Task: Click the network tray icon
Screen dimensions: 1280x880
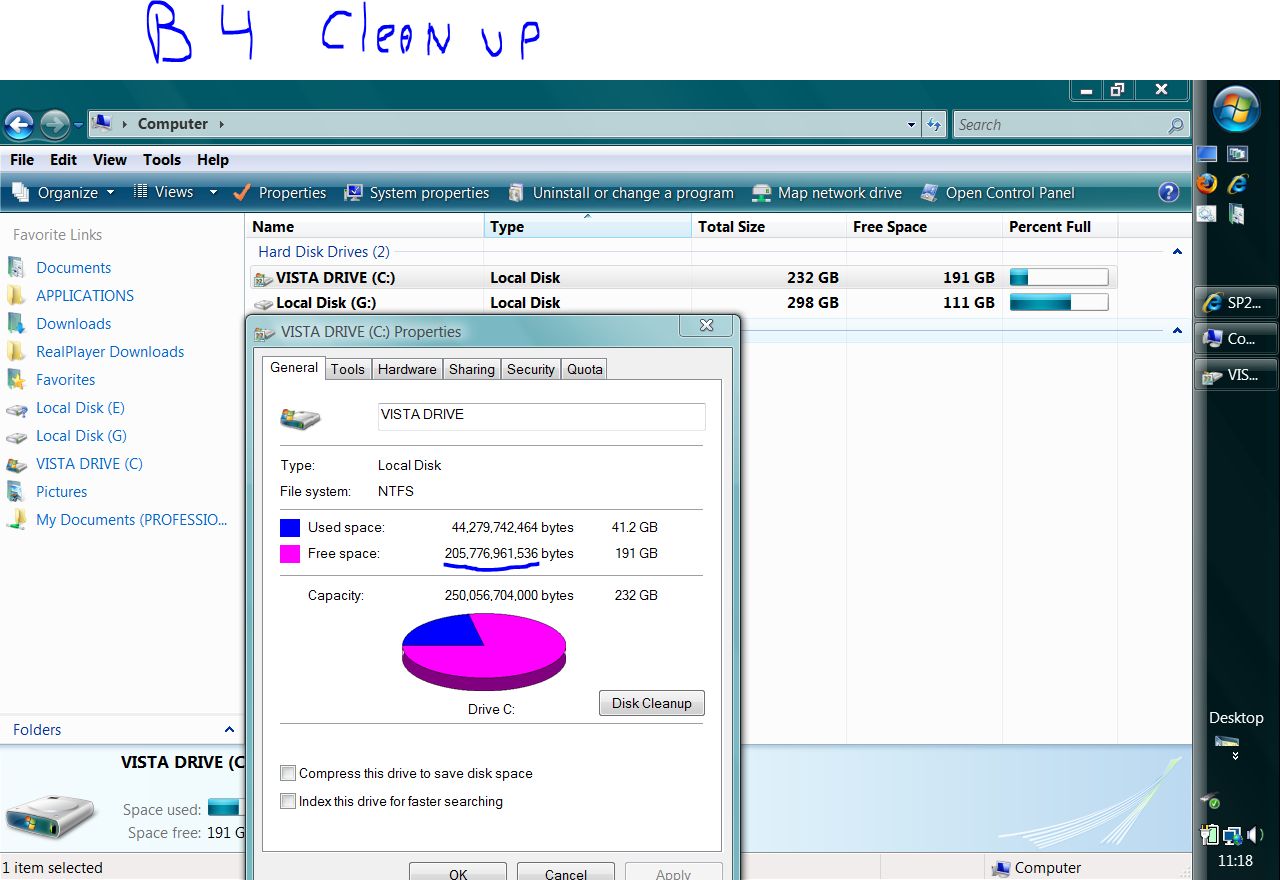Action: [x=1233, y=835]
